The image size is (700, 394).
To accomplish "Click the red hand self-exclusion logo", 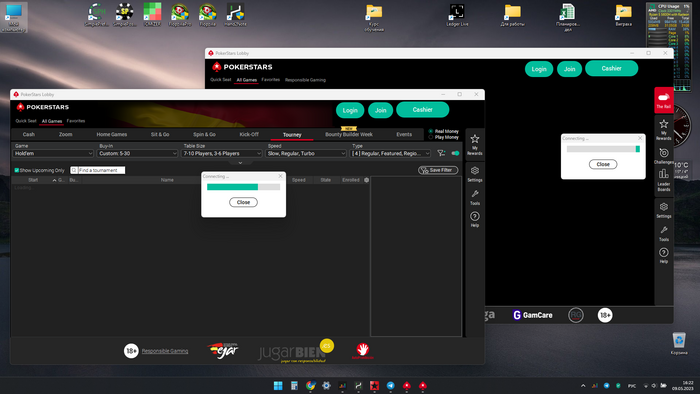I will 362,351.
